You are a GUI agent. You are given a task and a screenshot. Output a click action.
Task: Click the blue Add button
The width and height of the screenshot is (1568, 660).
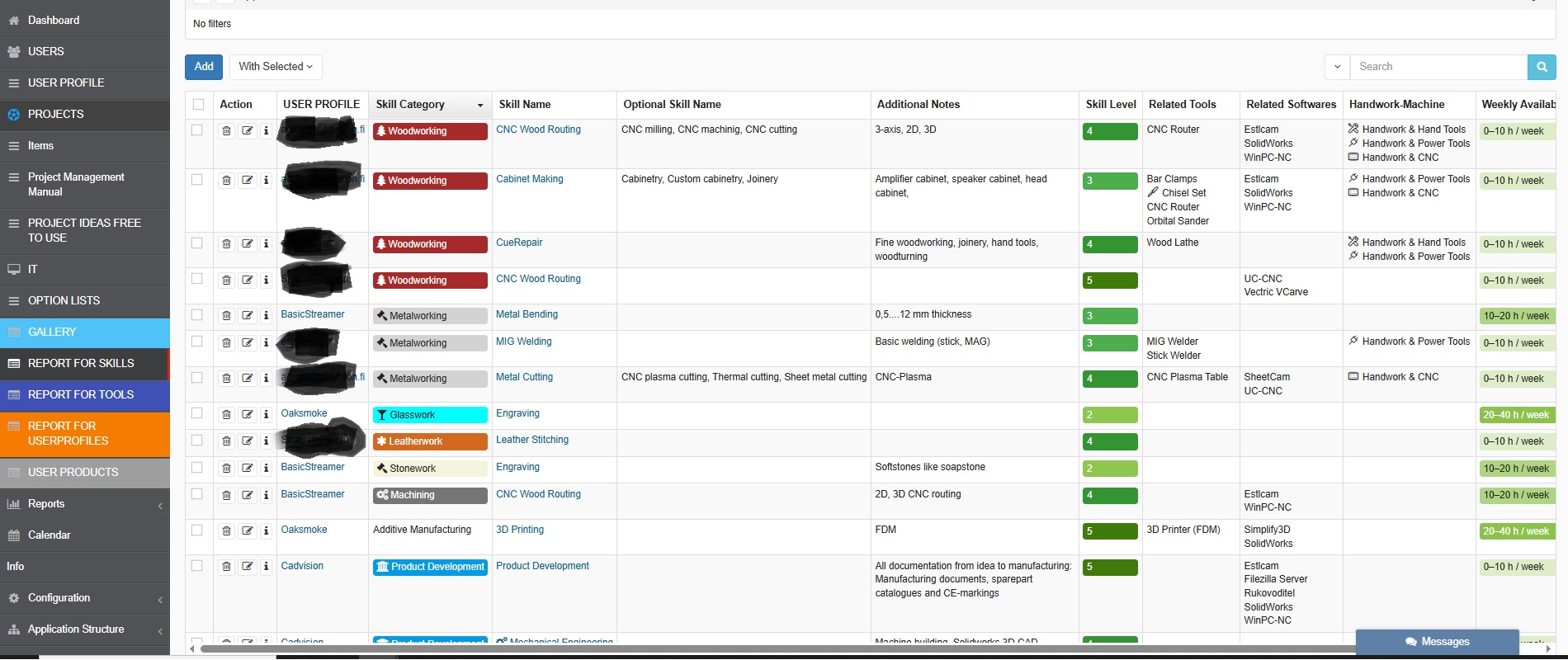[x=204, y=67]
